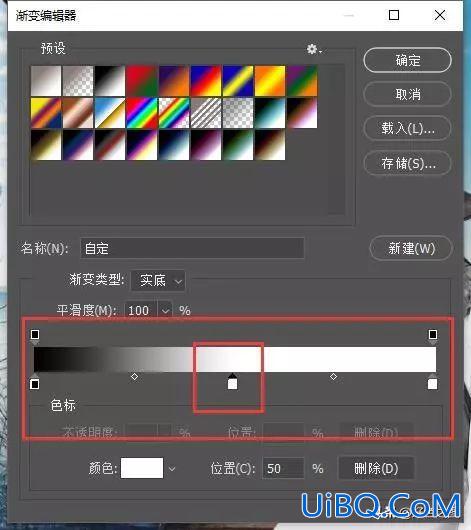Select the black-to-teal gradient preset in second row
471x530 pixels.
pos(270,113)
